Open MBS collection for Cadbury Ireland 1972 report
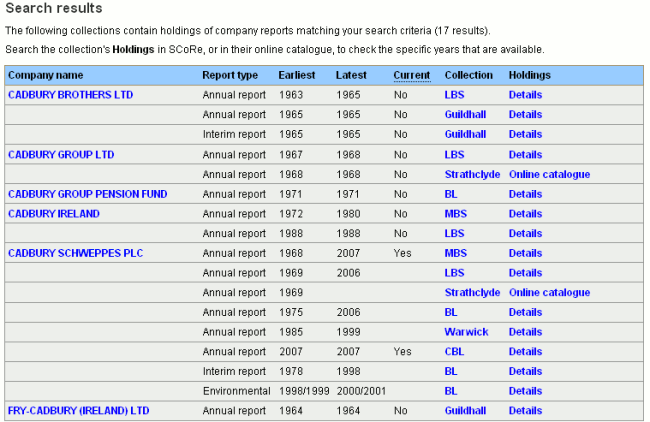650x422 pixels. (456, 214)
